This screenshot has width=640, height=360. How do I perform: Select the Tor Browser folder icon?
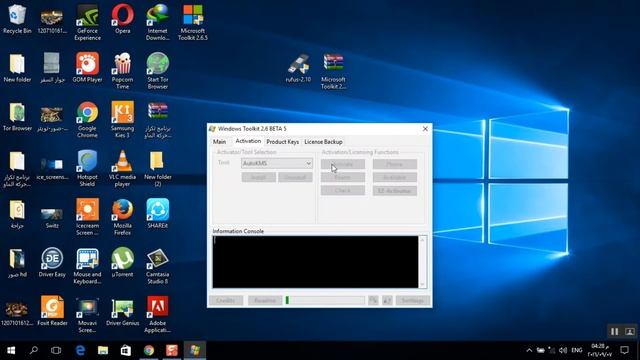pos(17,117)
